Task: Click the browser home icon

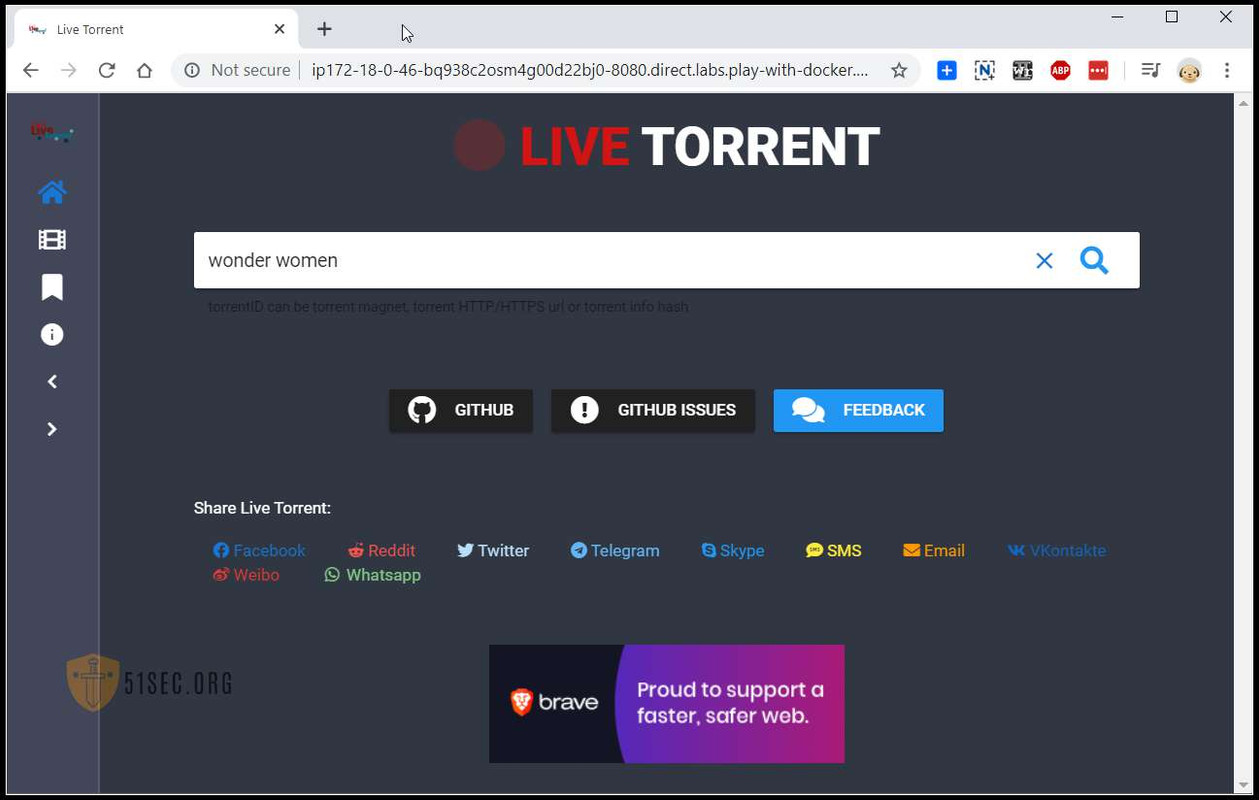Action: (x=144, y=70)
